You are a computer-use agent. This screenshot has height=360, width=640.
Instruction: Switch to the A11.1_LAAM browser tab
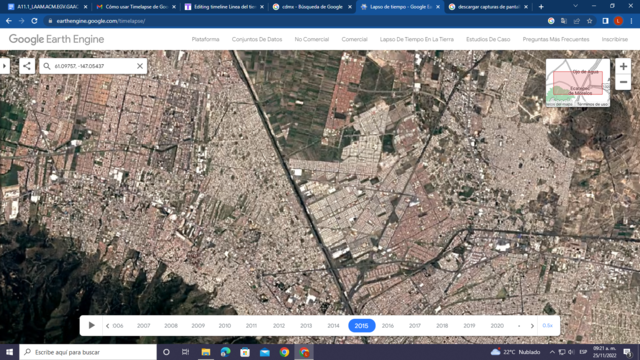[47, 7]
